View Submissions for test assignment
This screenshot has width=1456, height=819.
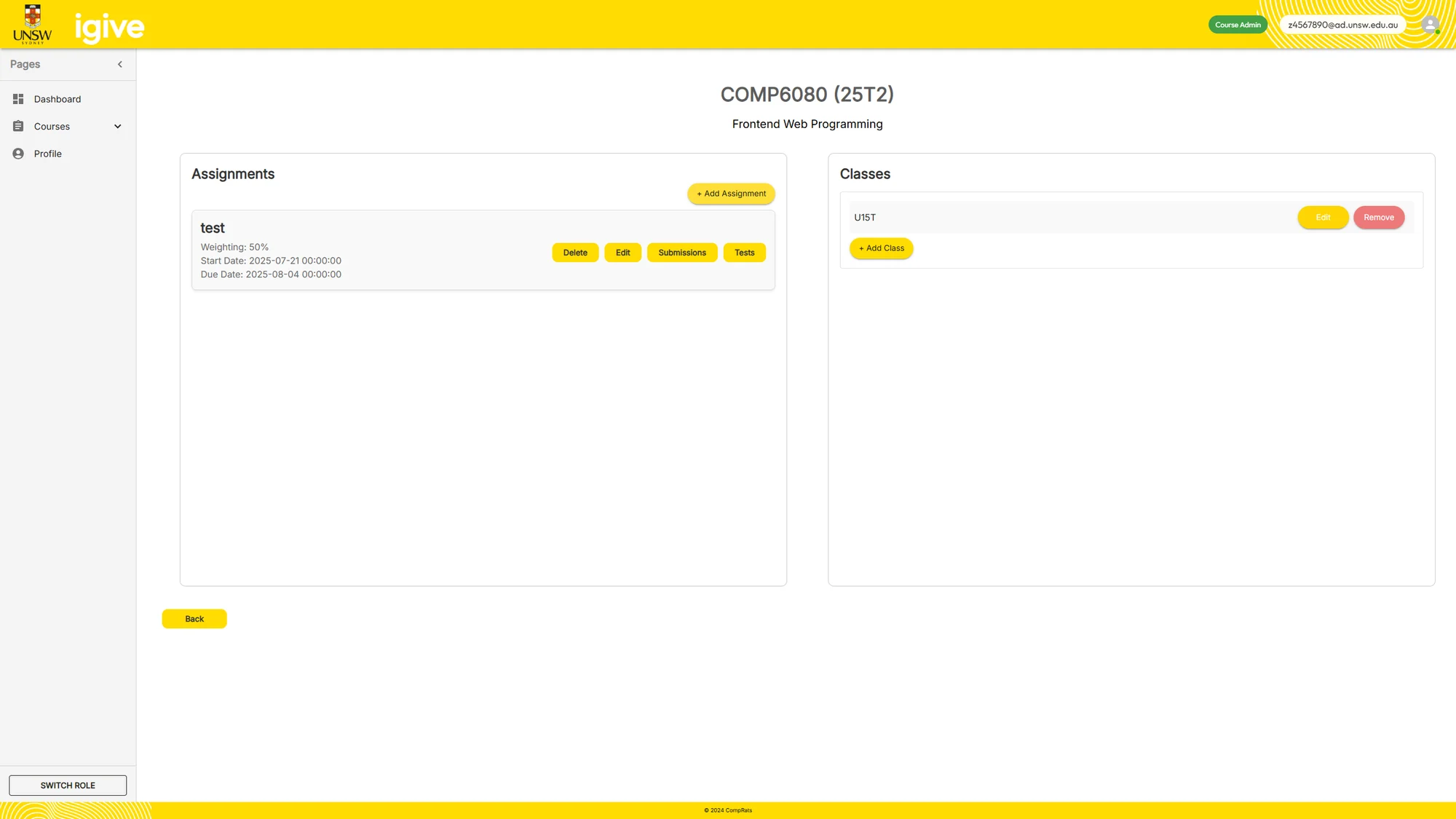click(682, 253)
